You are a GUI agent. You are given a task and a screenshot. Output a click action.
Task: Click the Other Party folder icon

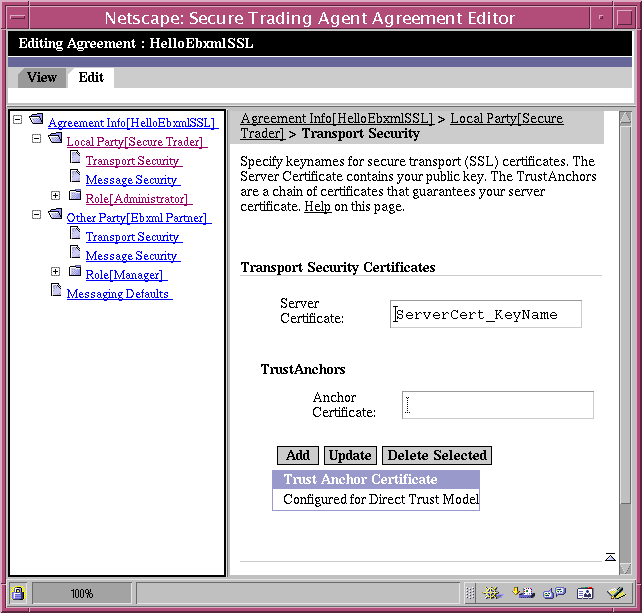(55, 215)
